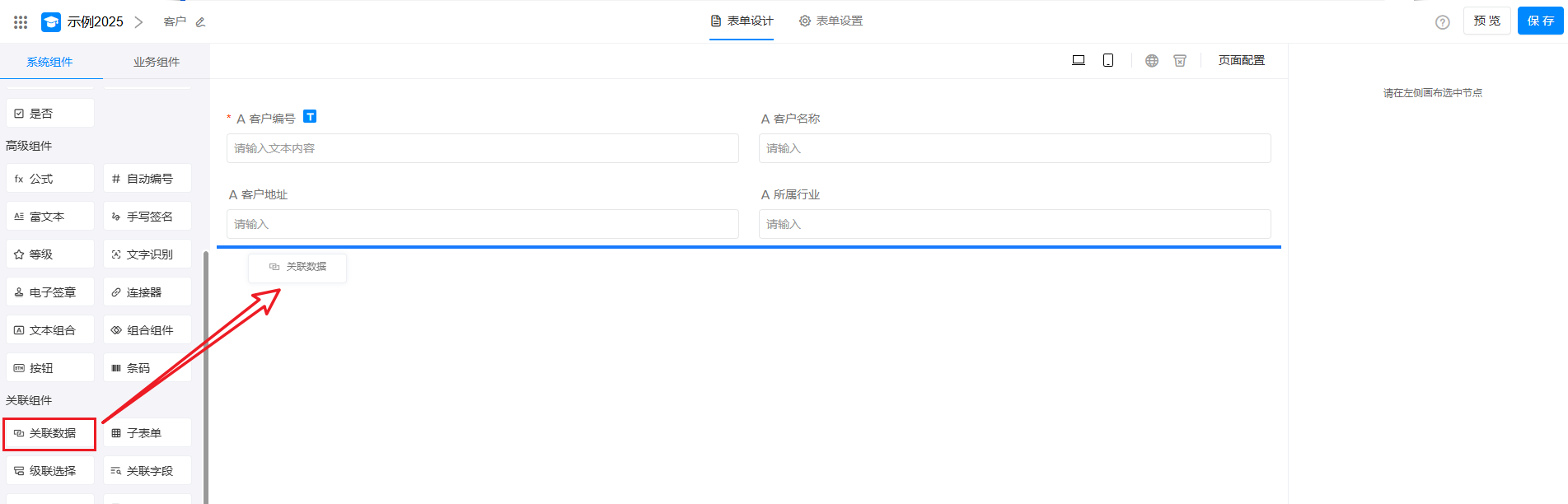Open the 表单设置 tab

(x=831, y=21)
